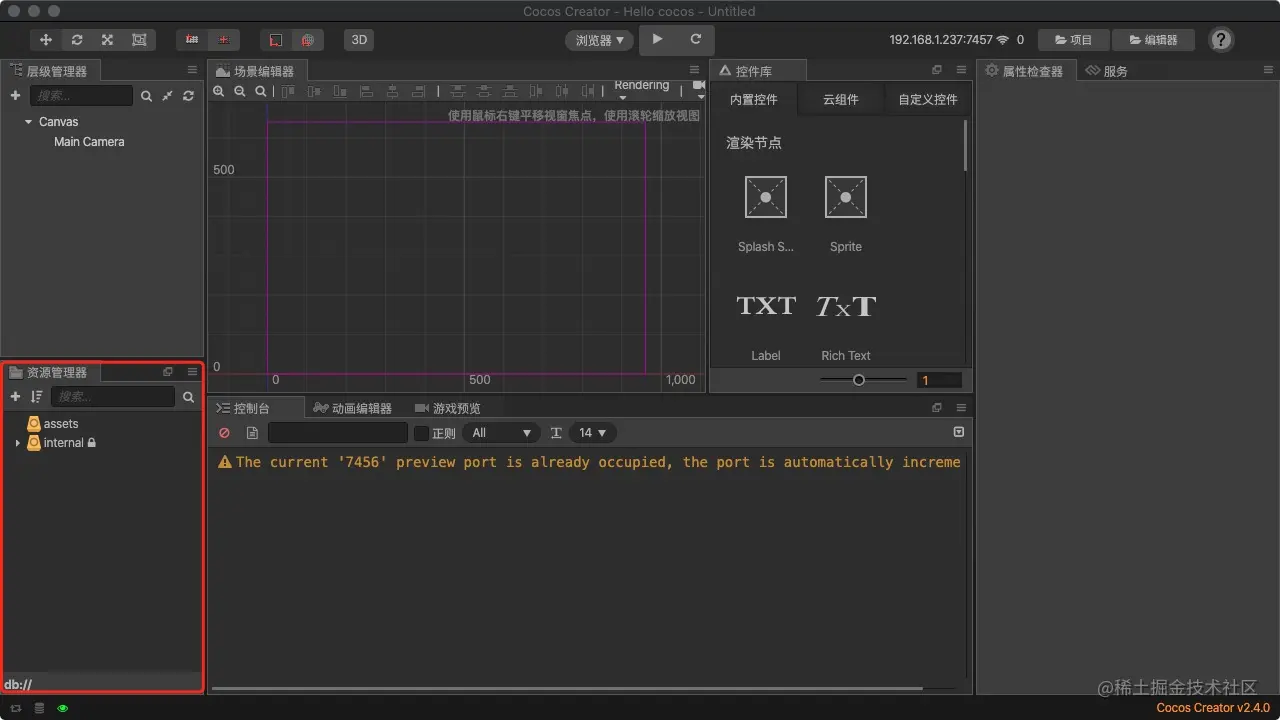1280x720 pixels.
Task: Clear the console with the red icon
Action: [225, 433]
